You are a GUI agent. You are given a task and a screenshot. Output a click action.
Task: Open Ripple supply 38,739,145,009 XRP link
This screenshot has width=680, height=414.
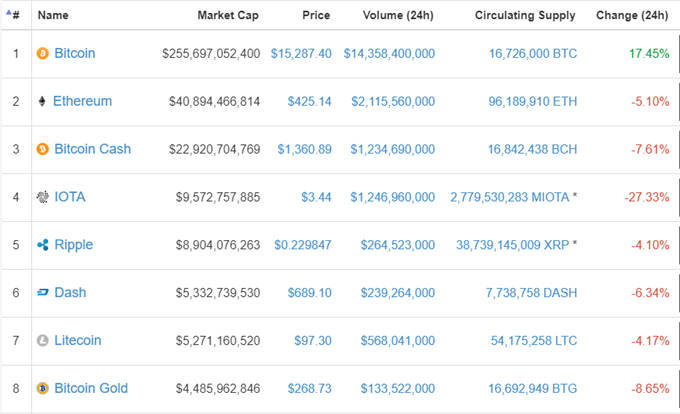[x=512, y=245]
